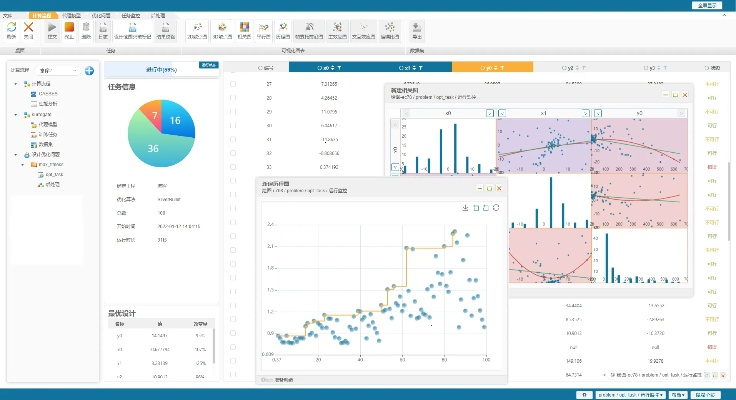Image resolution: width=736 pixels, height=400 pixels.
Task: Click the green 36 slice of the pie chart
Action: pyautogui.click(x=151, y=148)
